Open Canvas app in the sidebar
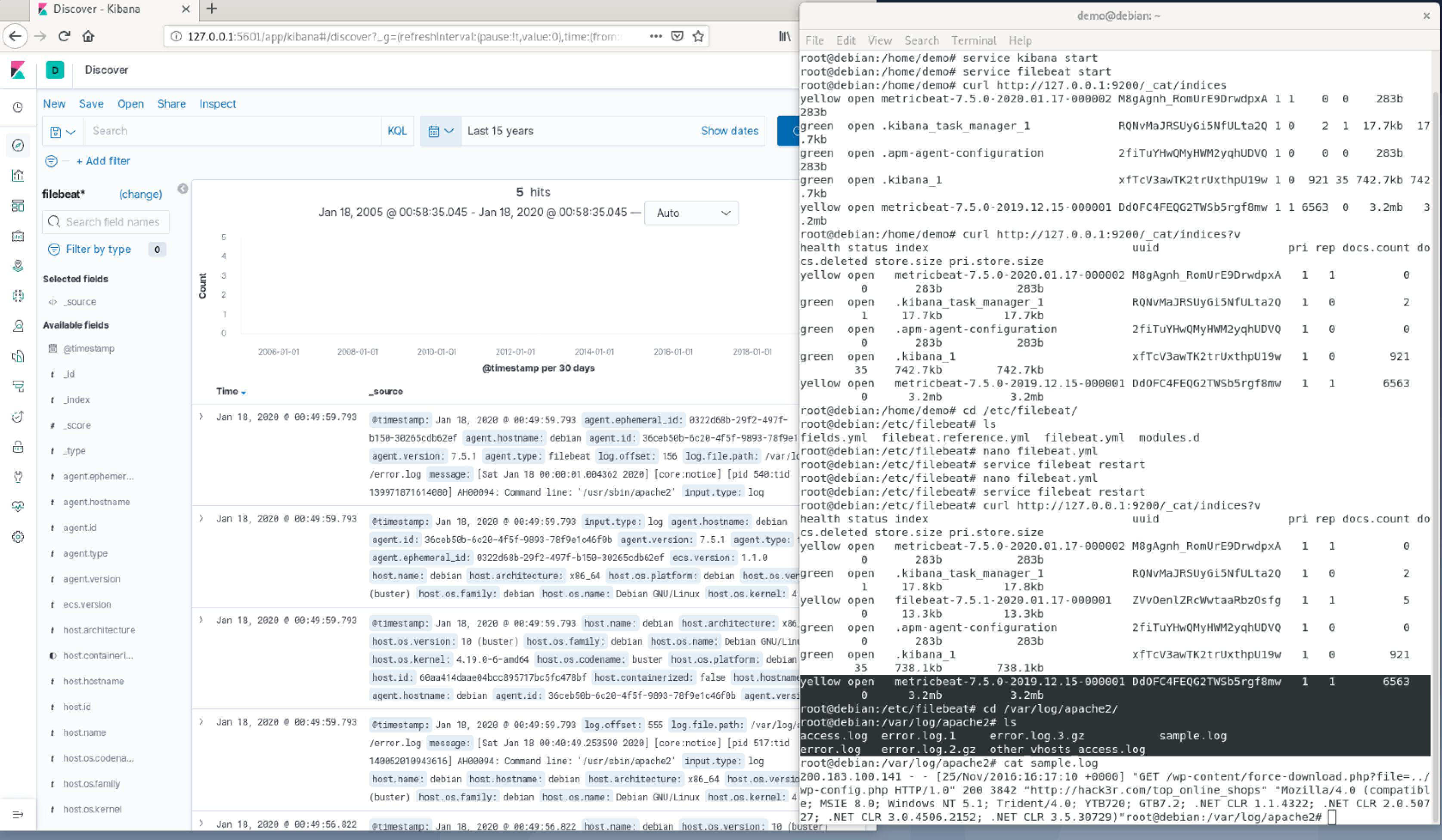Viewport: 1442px width, 840px height. pyautogui.click(x=18, y=236)
